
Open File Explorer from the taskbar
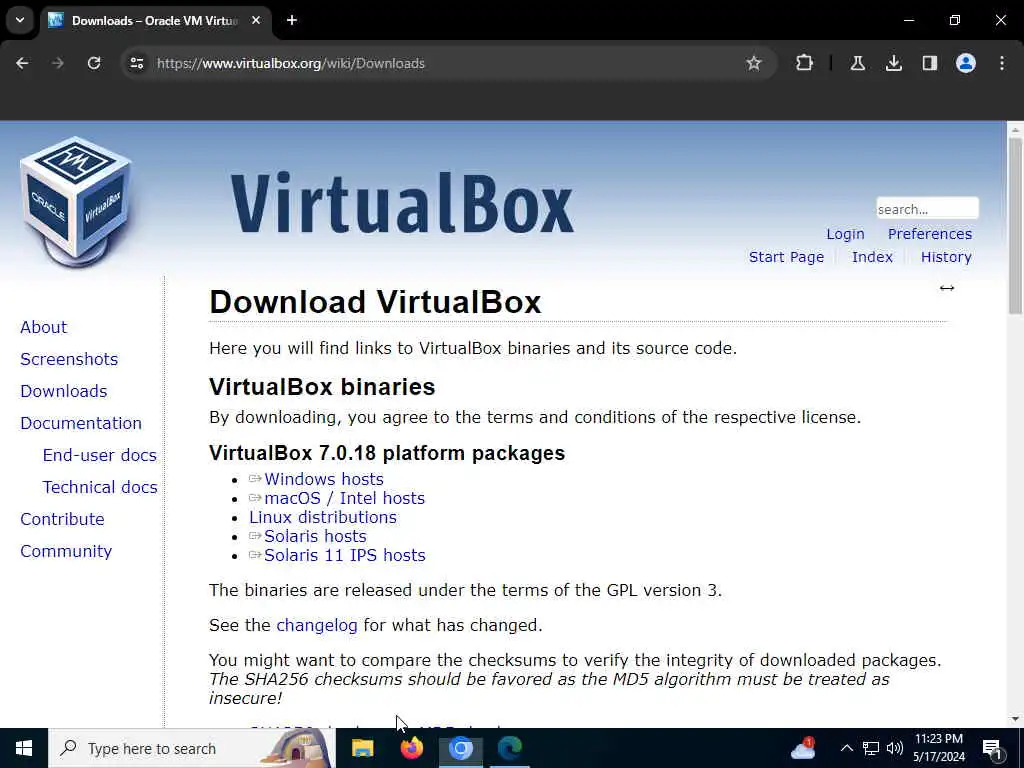click(x=362, y=748)
